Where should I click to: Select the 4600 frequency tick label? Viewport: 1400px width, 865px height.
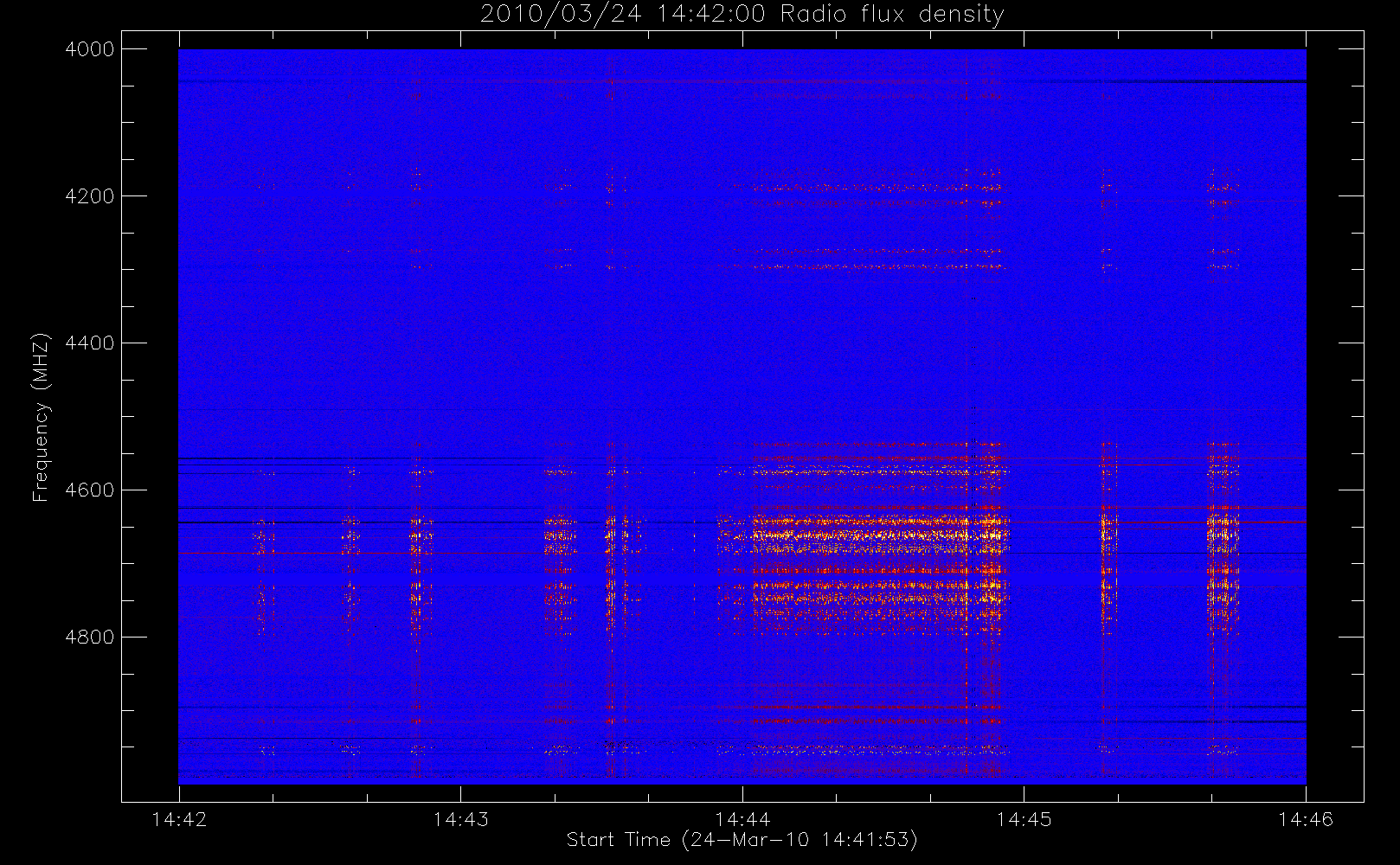pyautogui.click(x=90, y=490)
